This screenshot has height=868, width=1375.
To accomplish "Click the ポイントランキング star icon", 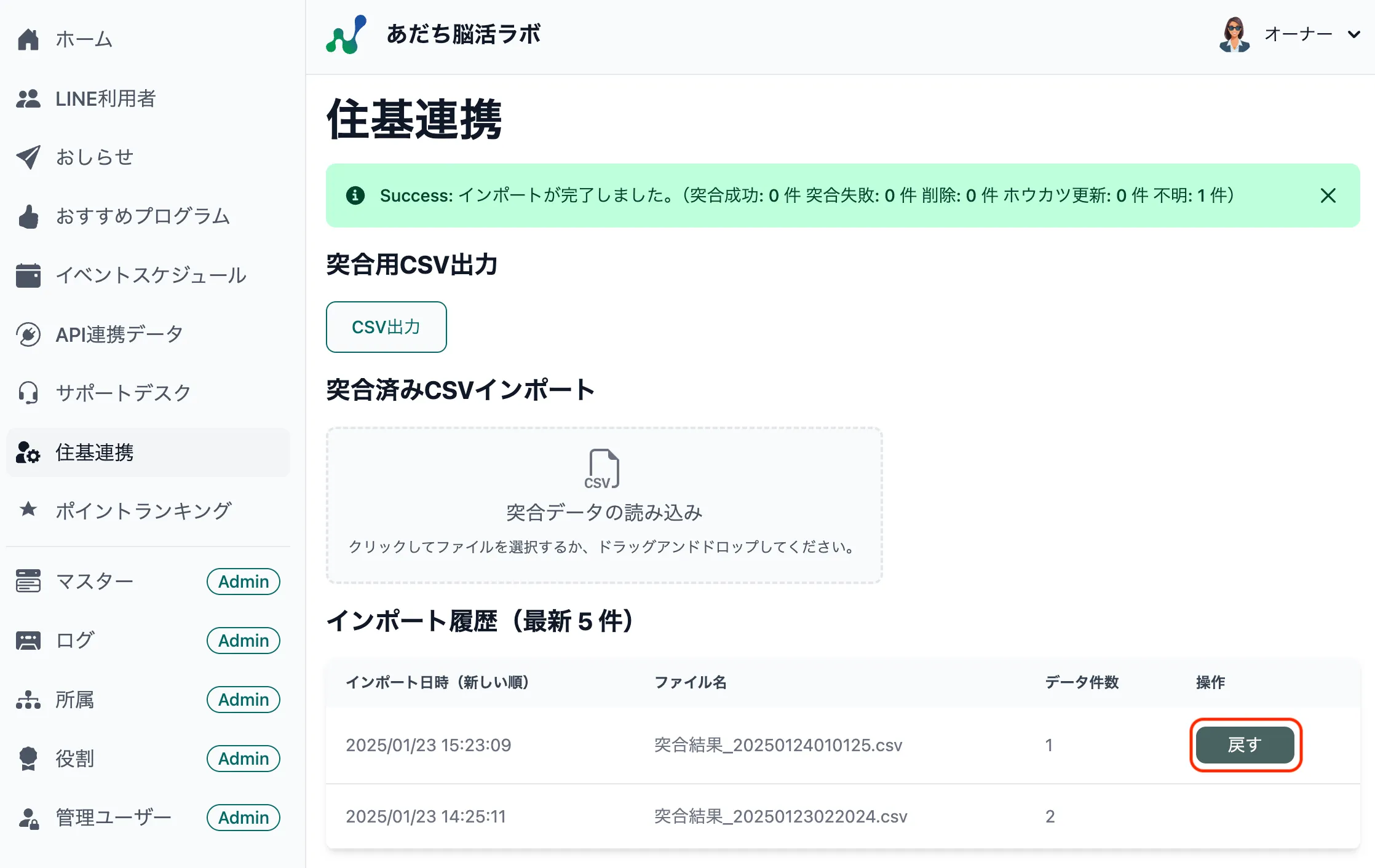I will [28, 510].
